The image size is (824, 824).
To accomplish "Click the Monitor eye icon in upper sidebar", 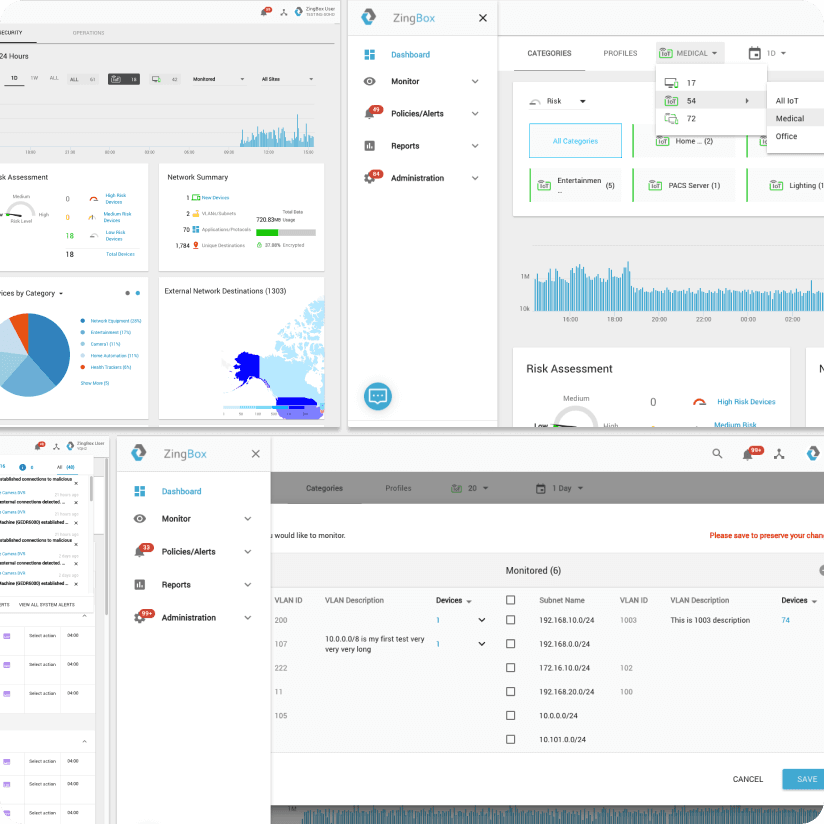I will coord(369,81).
